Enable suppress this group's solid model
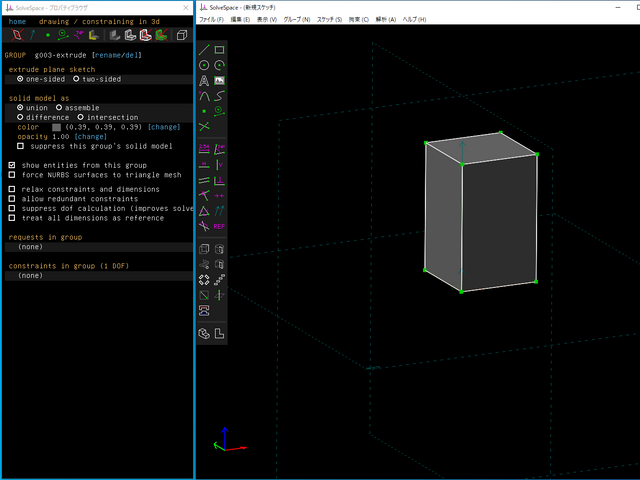This screenshot has height=480, width=640. [x=21, y=146]
